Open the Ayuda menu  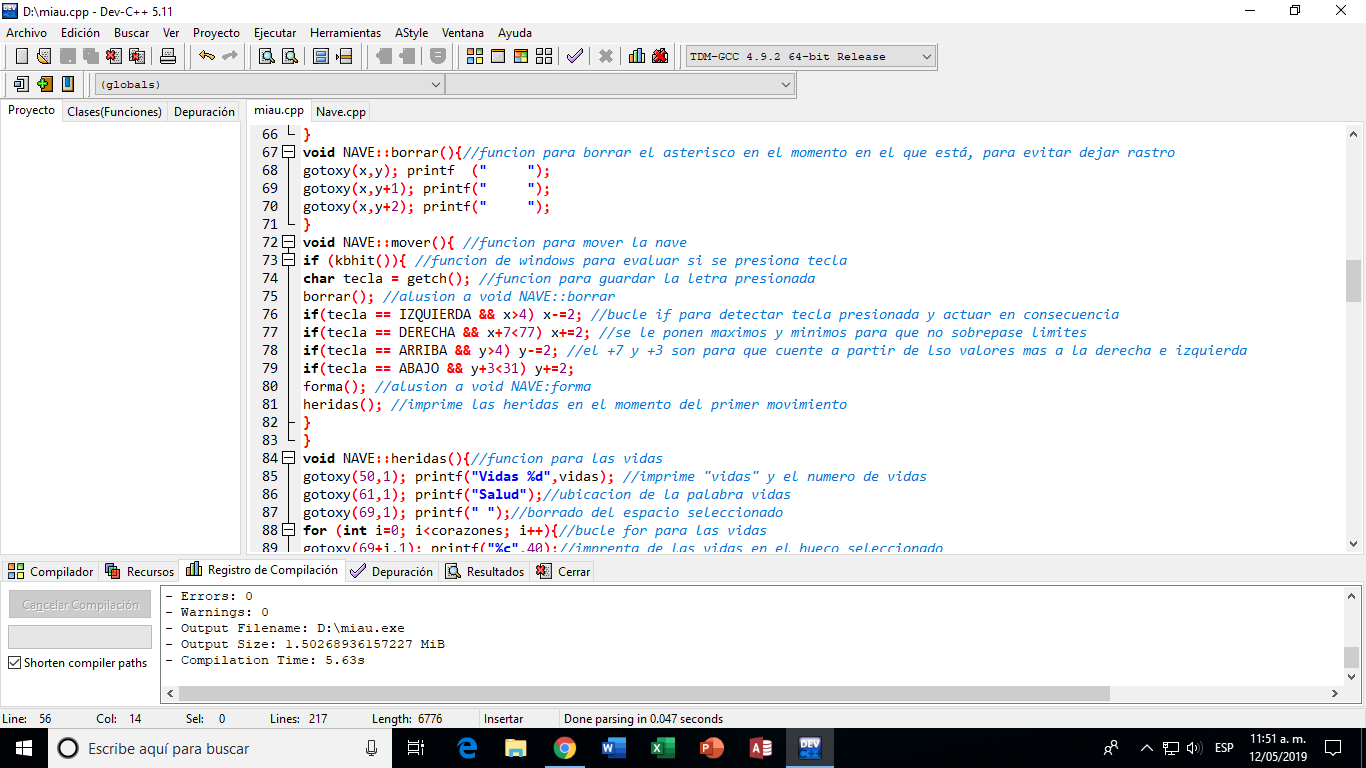coord(515,33)
